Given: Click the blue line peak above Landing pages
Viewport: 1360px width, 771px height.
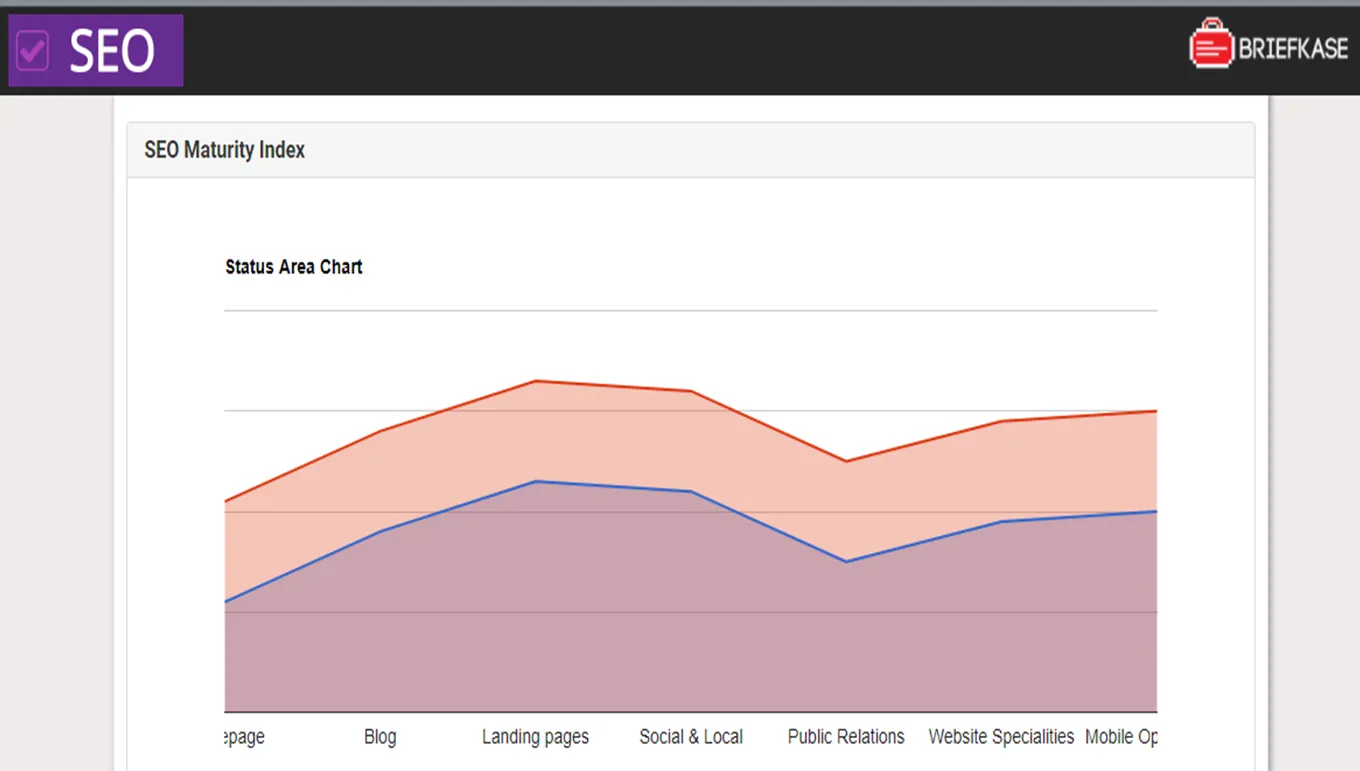Looking at the screenshot, I should click(x=535, y=481).
